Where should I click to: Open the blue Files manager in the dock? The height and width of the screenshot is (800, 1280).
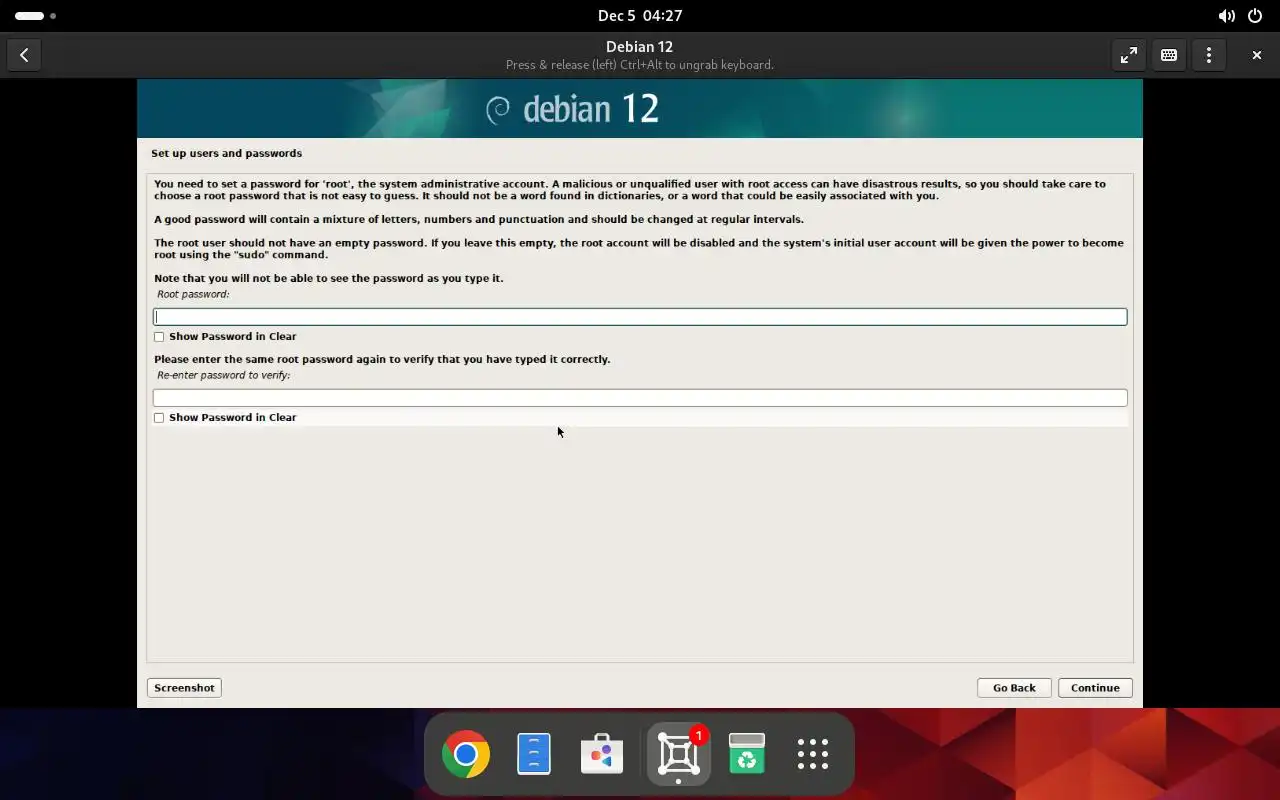click(534, 754)
